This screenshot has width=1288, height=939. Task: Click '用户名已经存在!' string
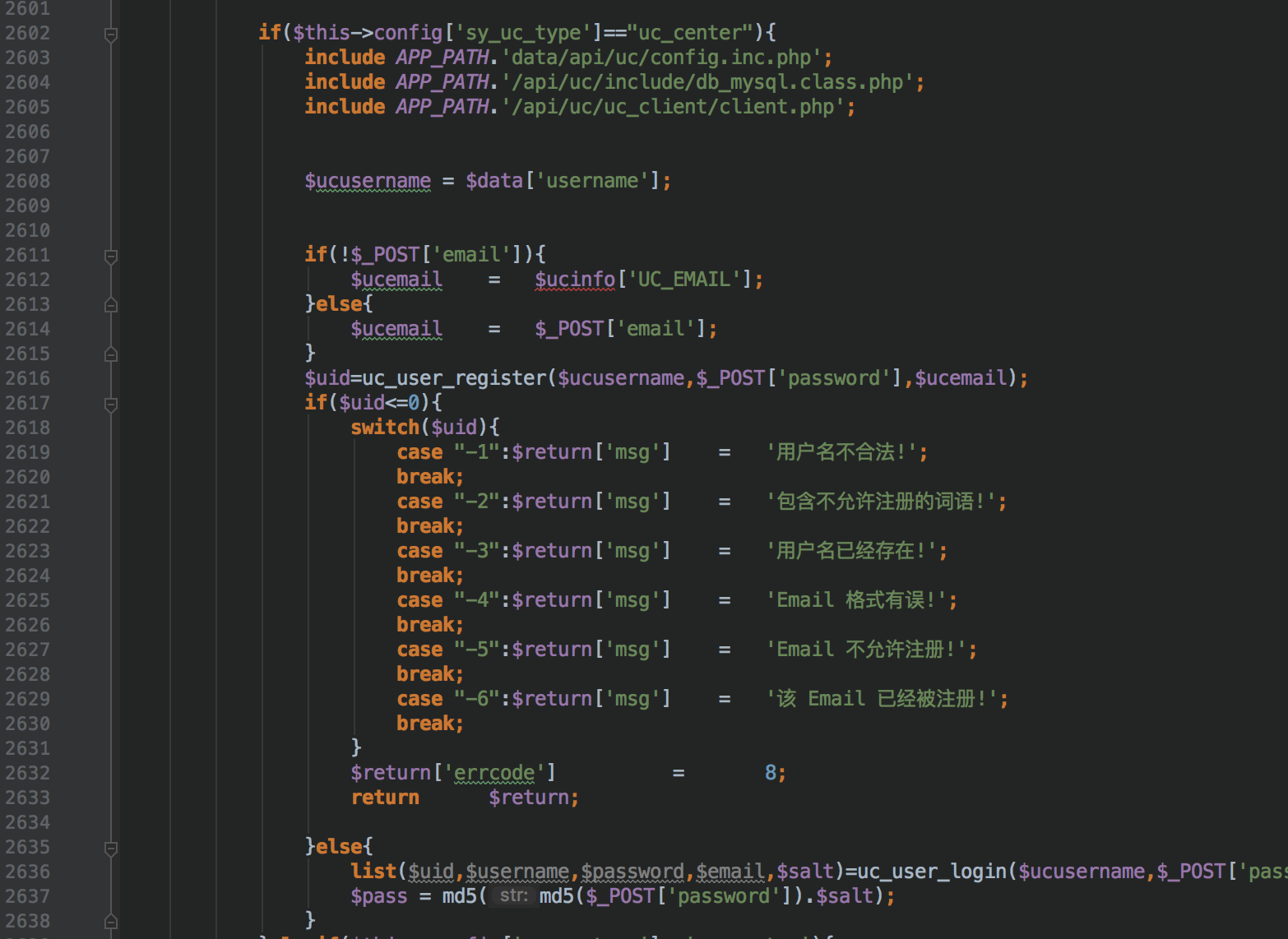click(x=851, y=551)
